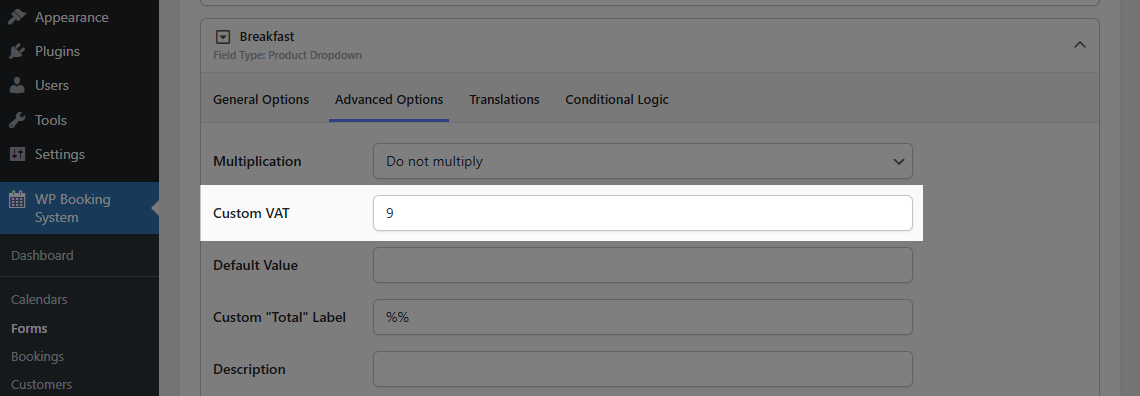
Task: Click the Appearance paintbrush icon
Action: click(x=17, y=17)
